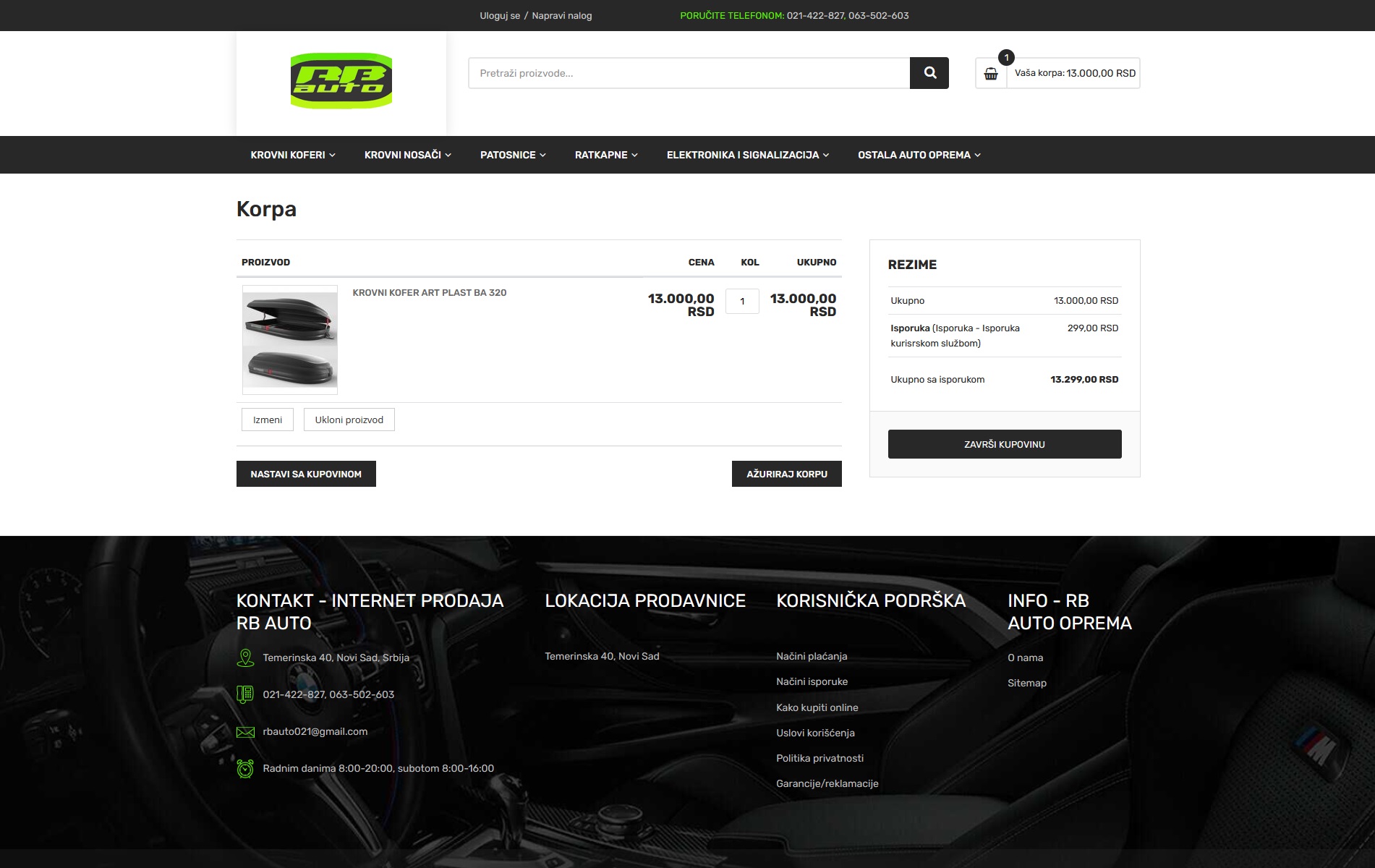Open the shopping basket icon
Screen dimensions: 1375x868
coord(991,74)
